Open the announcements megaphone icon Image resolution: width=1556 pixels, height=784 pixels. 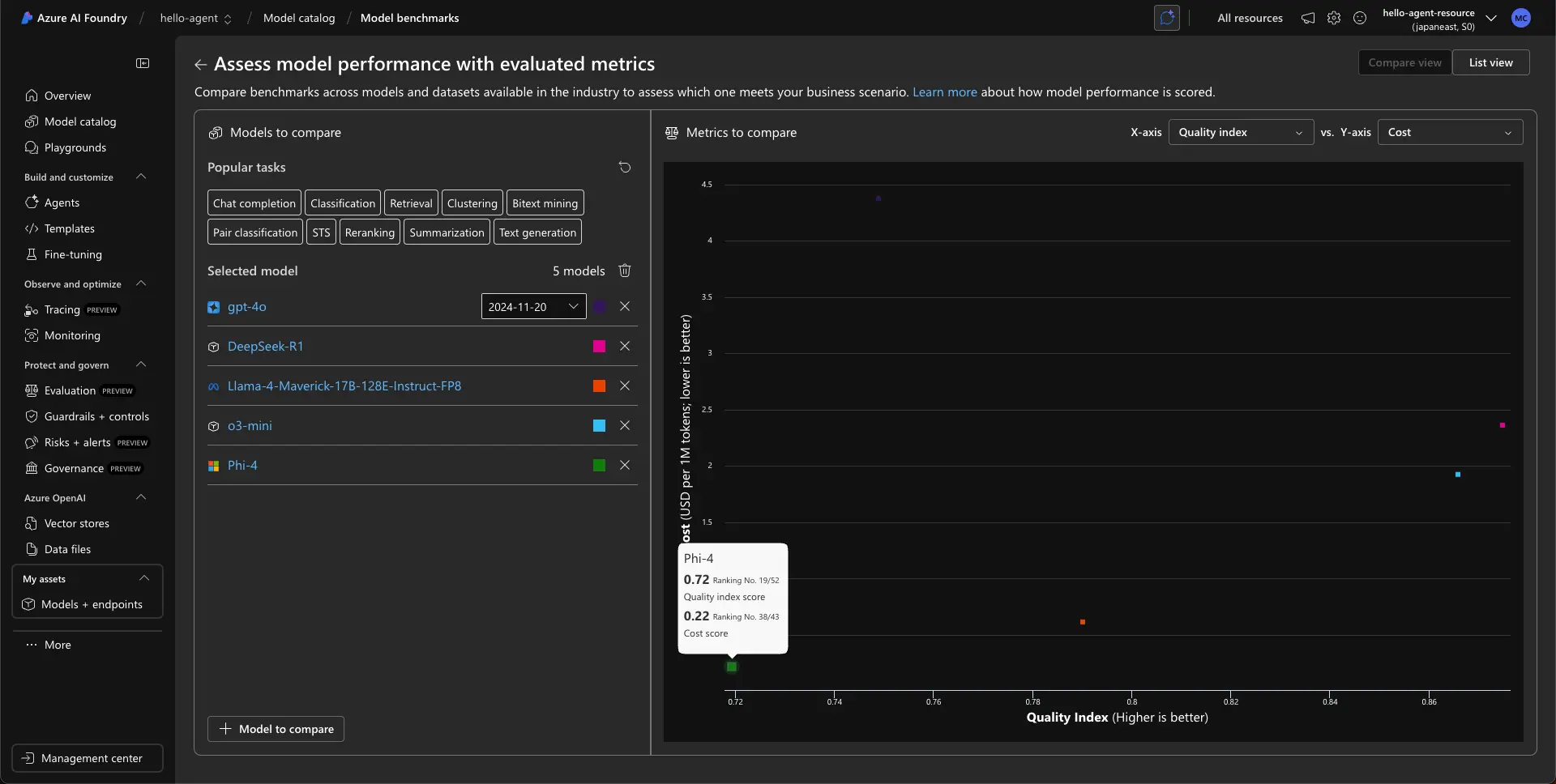coord(1308,18)
